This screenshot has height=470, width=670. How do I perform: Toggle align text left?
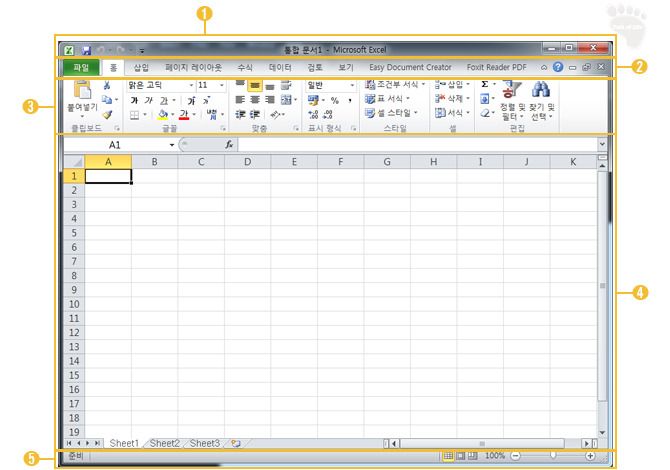(240, 100)
